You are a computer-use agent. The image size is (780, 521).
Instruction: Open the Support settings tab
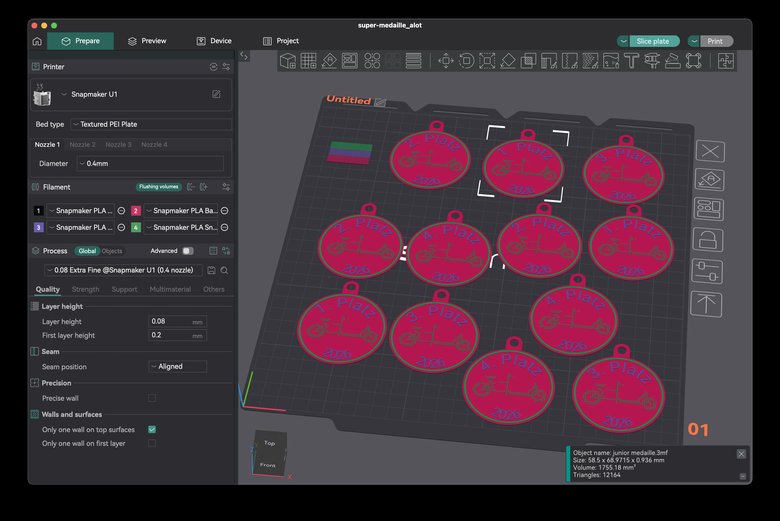coord(124,289)
